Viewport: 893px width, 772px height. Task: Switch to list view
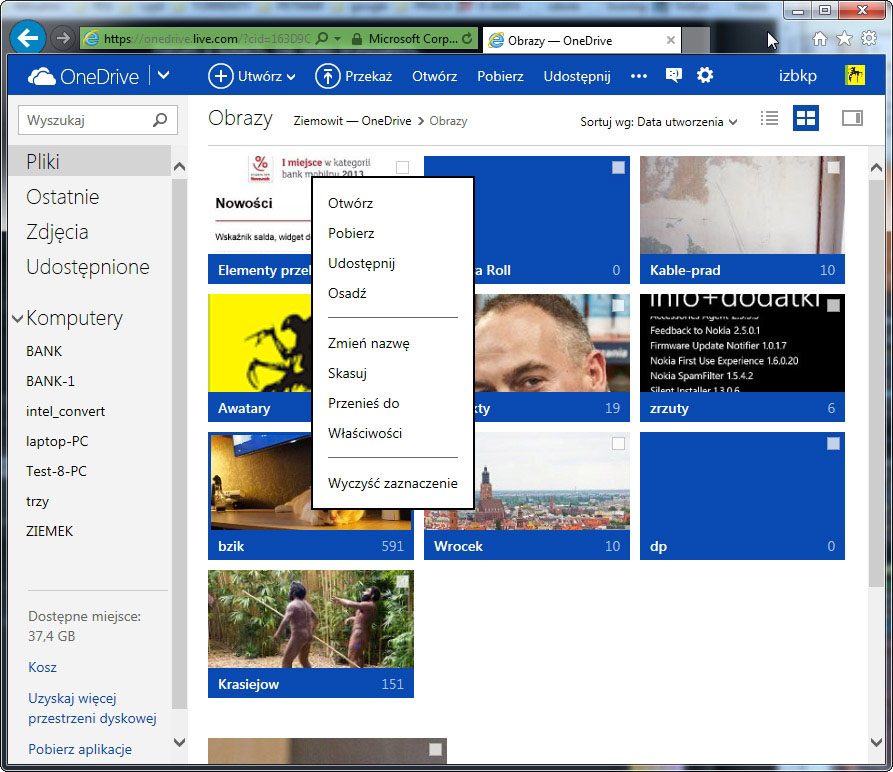[769, 118]
